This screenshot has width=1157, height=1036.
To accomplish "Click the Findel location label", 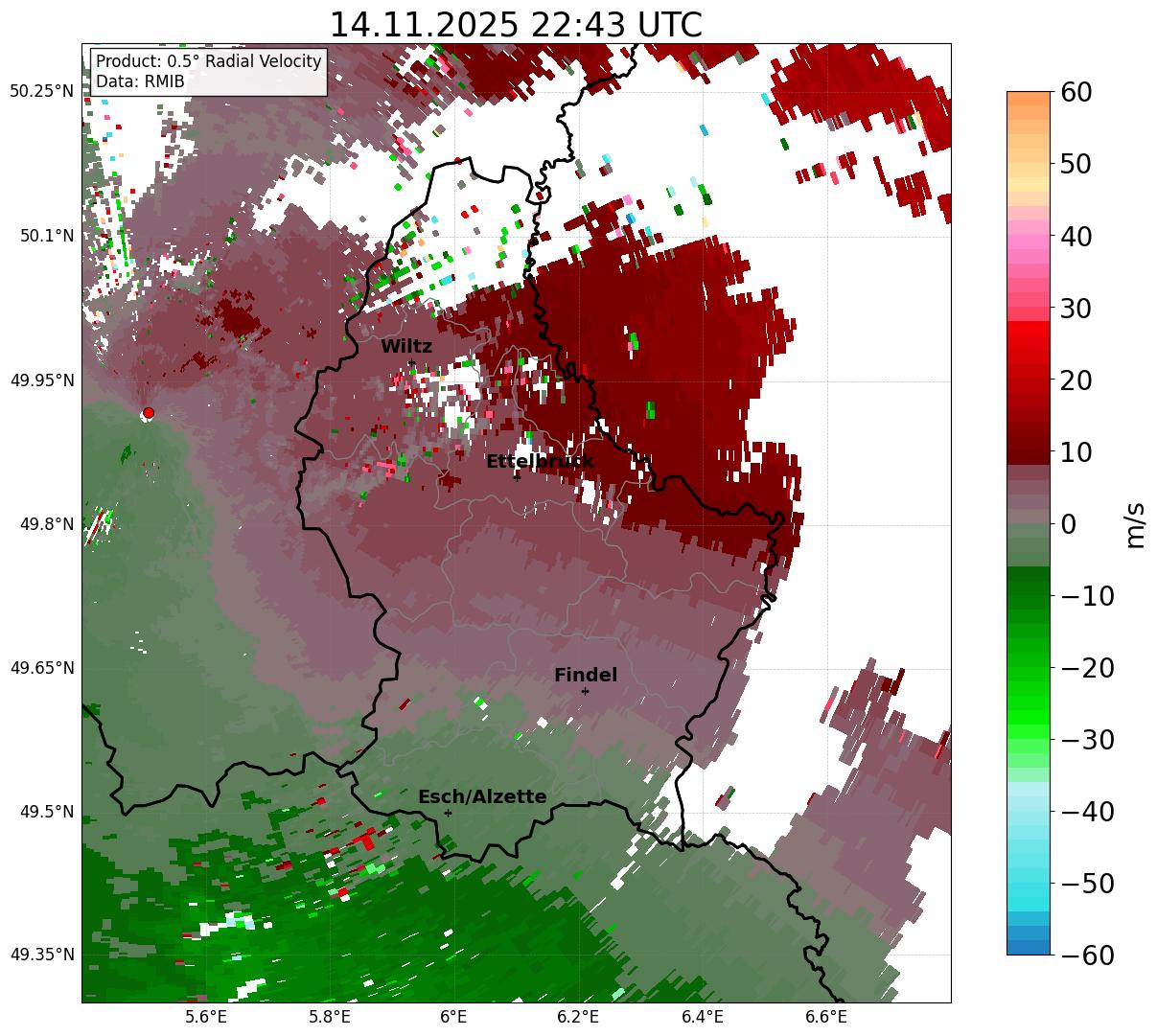I will click(586, 676).
